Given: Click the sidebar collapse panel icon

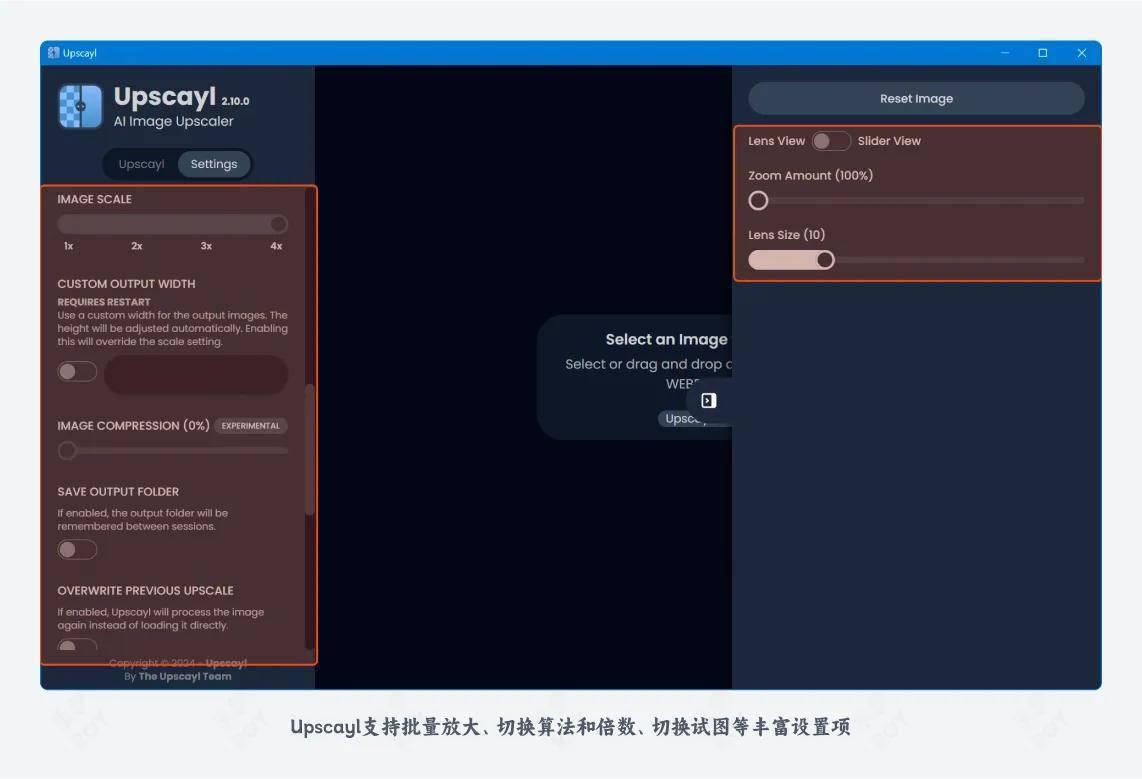Looking at the screenshot, I should tap(709, 400).
